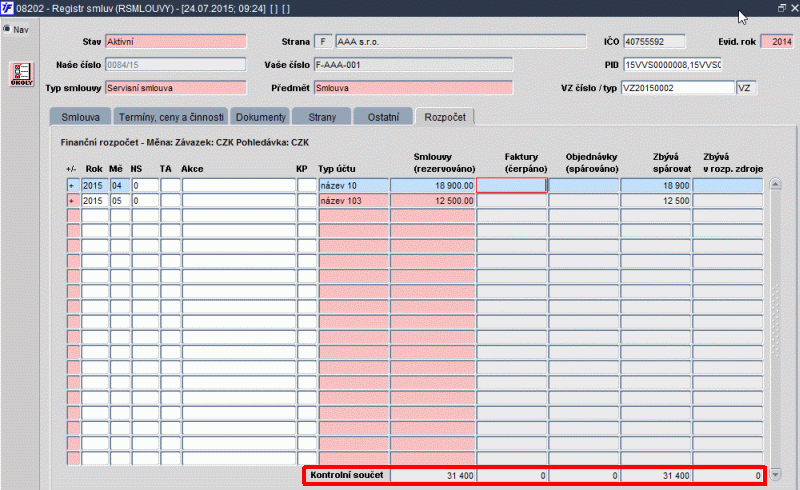Click the application icon in title bar
The width and height of the screenshot is (800, 490).
coord(8,8)
